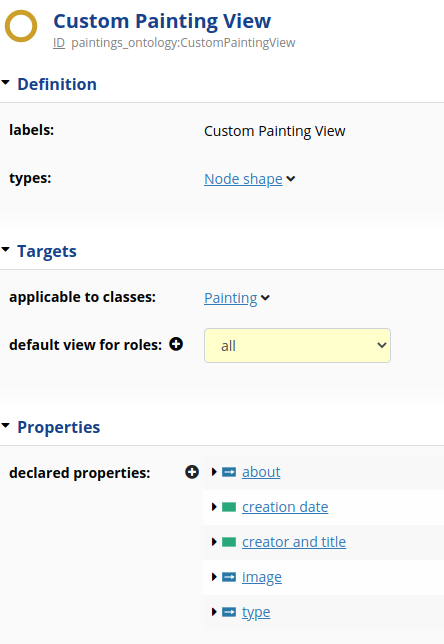Click the ID label abbreviation

pyautogui.click(x=59, y=43)
